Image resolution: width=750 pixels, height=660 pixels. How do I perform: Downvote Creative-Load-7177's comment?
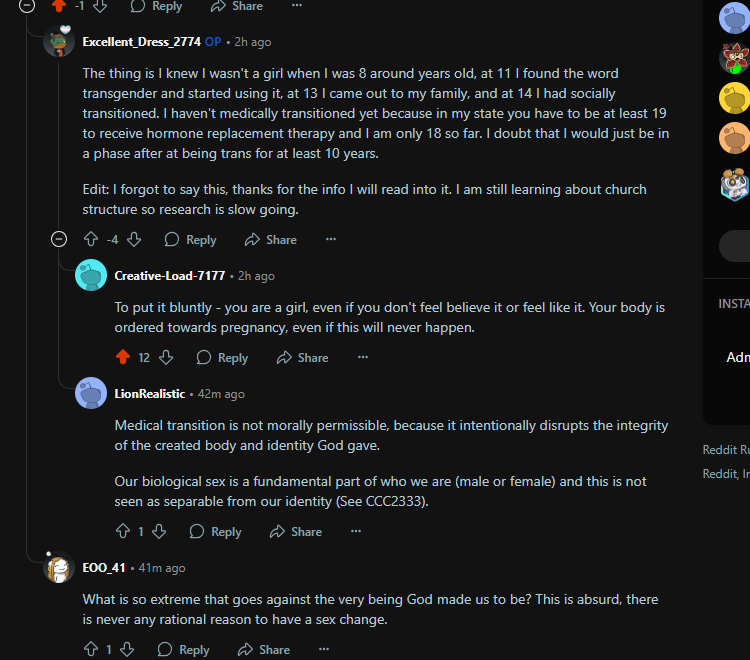coord(167,357)
